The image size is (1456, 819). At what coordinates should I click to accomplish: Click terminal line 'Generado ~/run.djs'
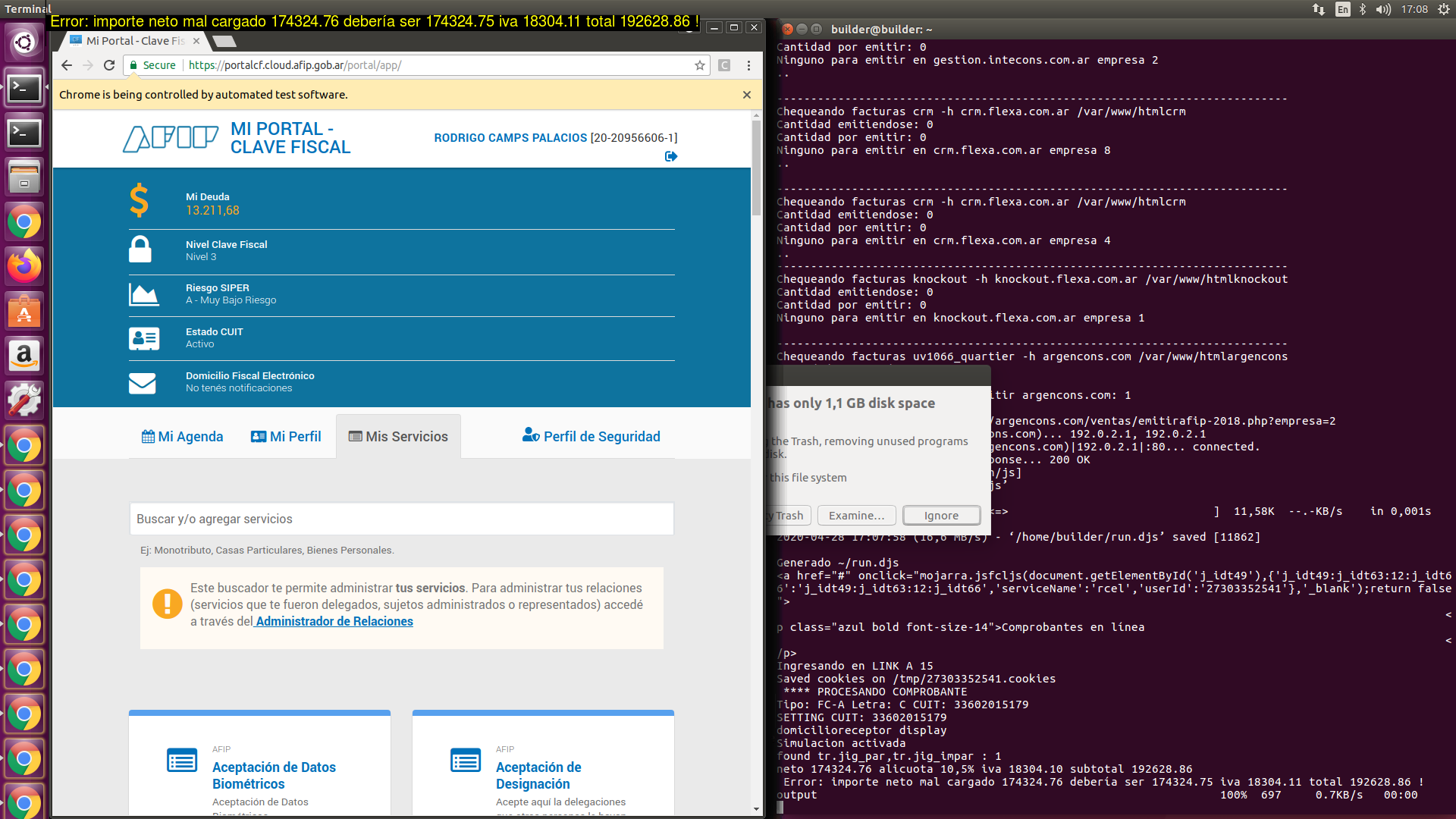(x=838, y=563)
